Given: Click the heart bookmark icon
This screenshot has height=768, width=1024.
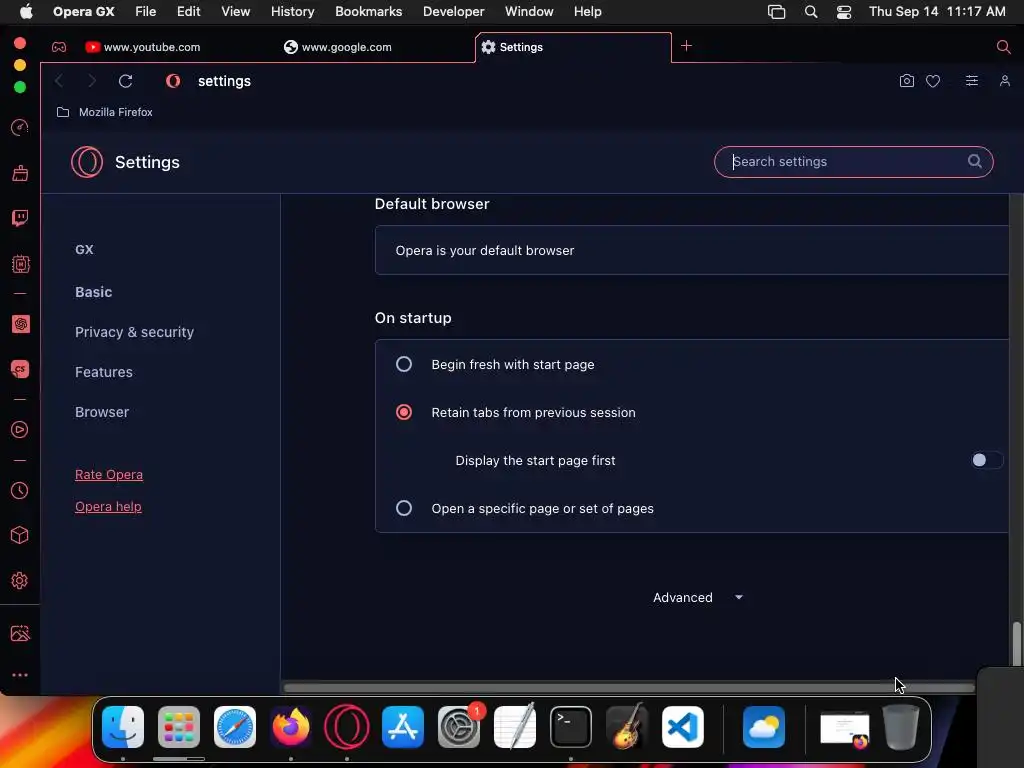Looking at the screenshot, I should point(933,81).
